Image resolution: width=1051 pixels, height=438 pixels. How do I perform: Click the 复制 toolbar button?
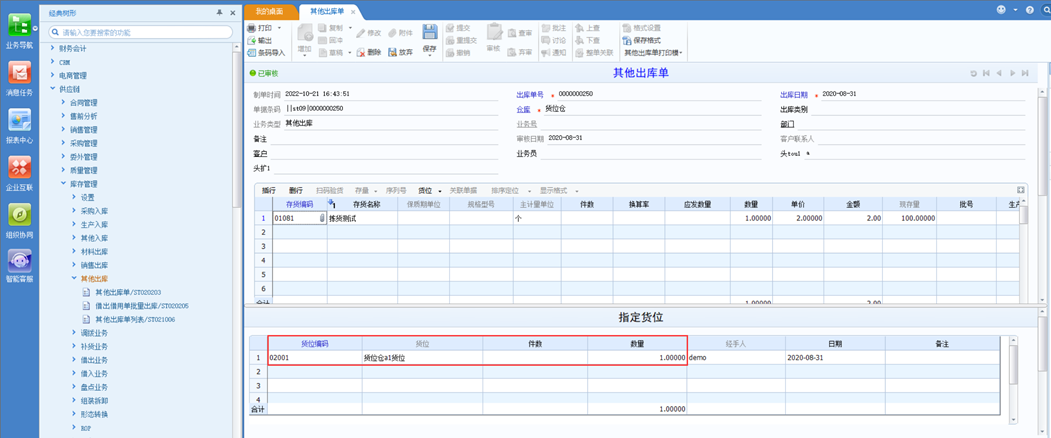330,28
